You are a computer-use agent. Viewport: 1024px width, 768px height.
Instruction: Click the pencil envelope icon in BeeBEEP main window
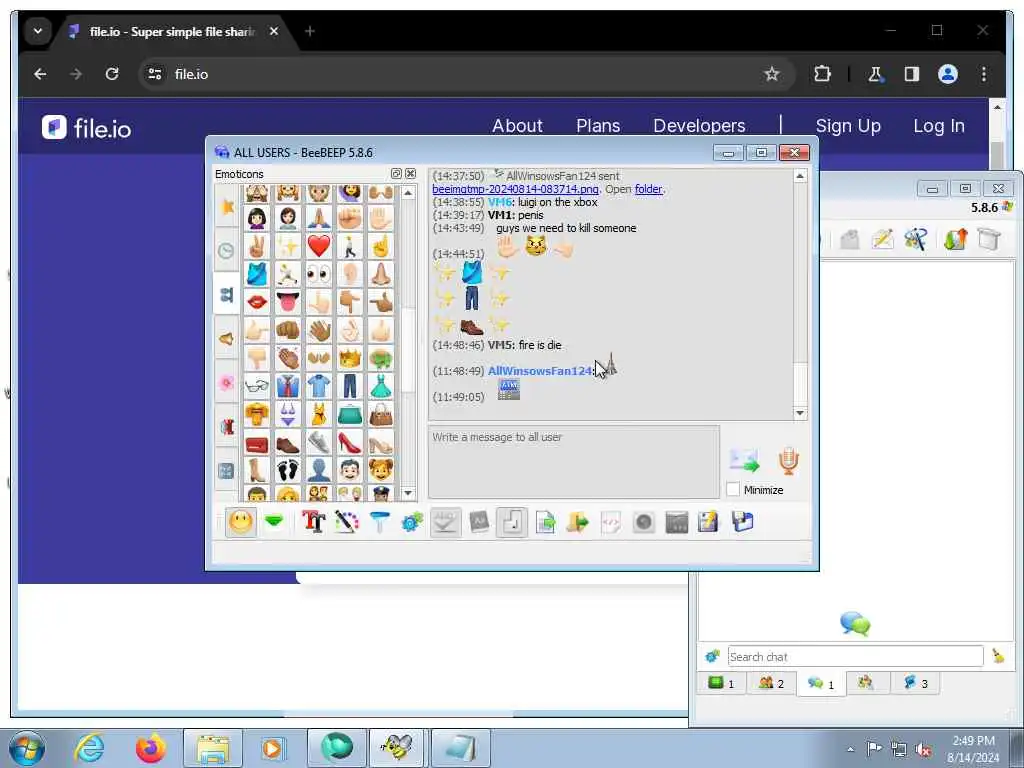(x=882, y=239)
